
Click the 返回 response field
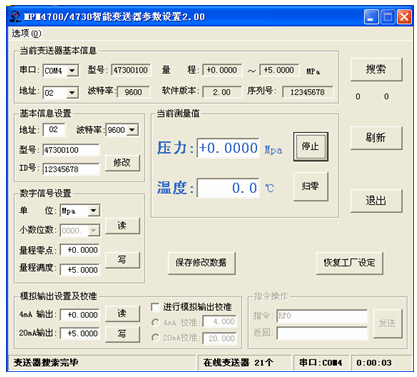point(322,333)
